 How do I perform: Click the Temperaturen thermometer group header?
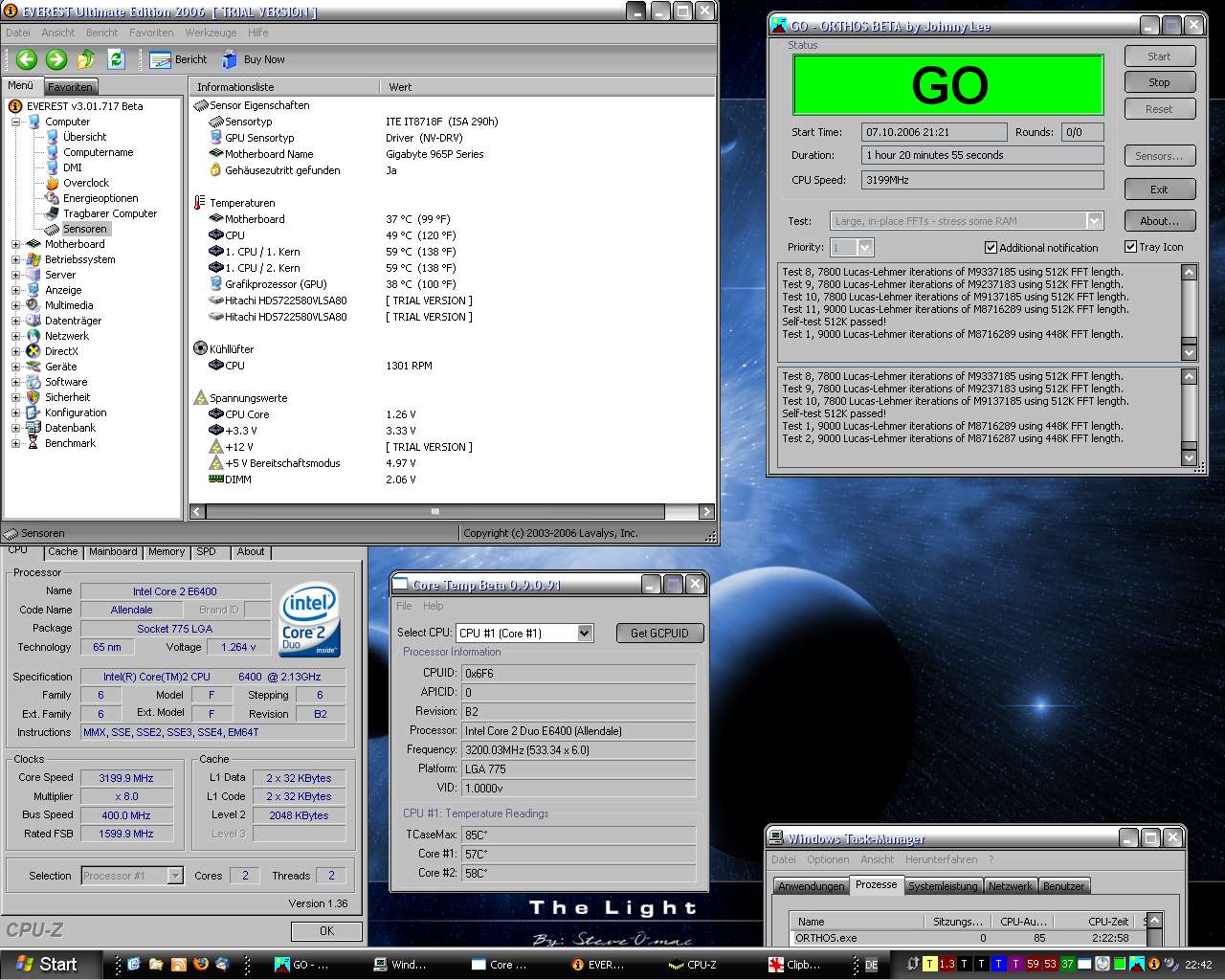coord(234,203)
